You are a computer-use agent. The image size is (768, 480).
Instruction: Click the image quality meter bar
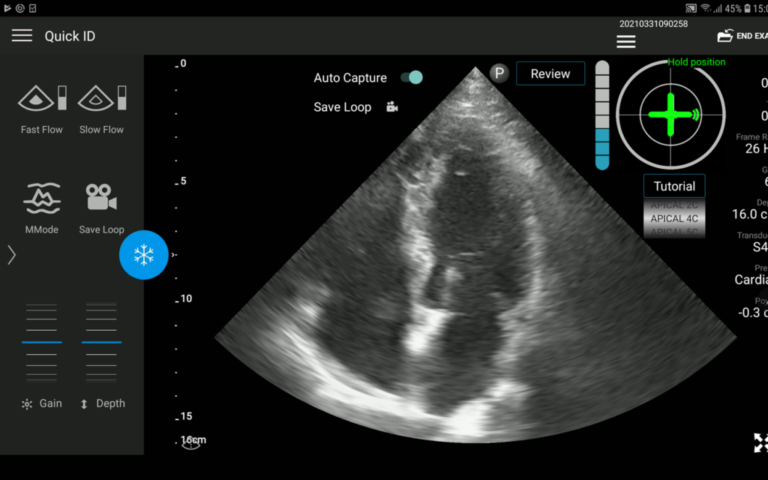coord(602,116)
